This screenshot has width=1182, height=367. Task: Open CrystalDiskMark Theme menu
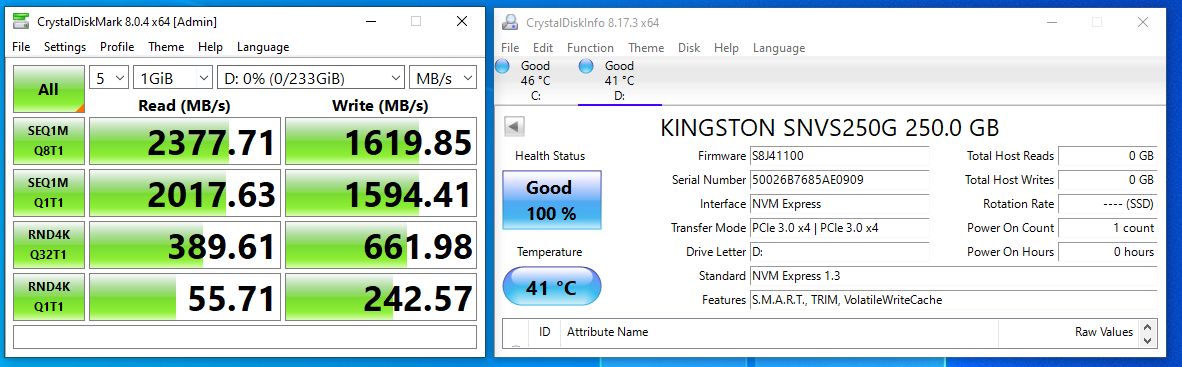(166, 47)
